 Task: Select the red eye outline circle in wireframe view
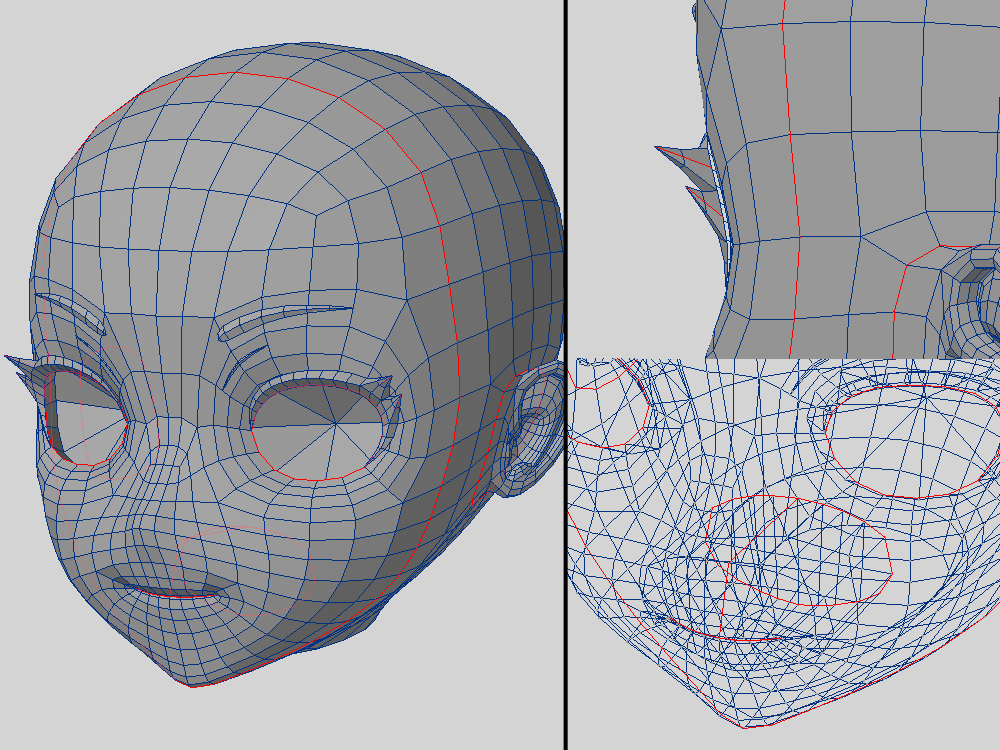(x=912, y=442)
